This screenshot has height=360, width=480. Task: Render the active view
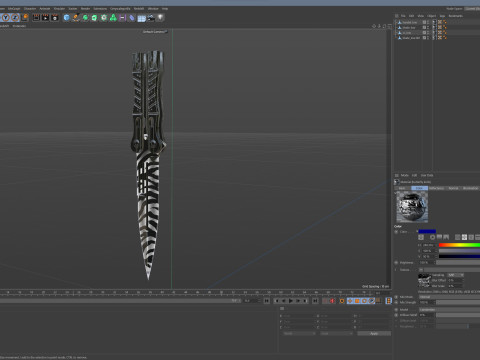[36, 18]
